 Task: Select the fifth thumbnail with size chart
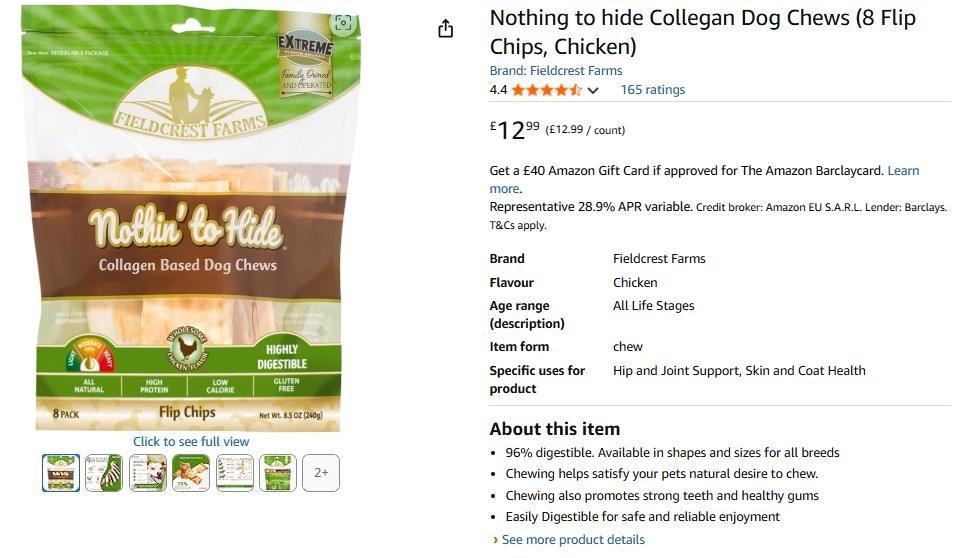pos(234,473)
